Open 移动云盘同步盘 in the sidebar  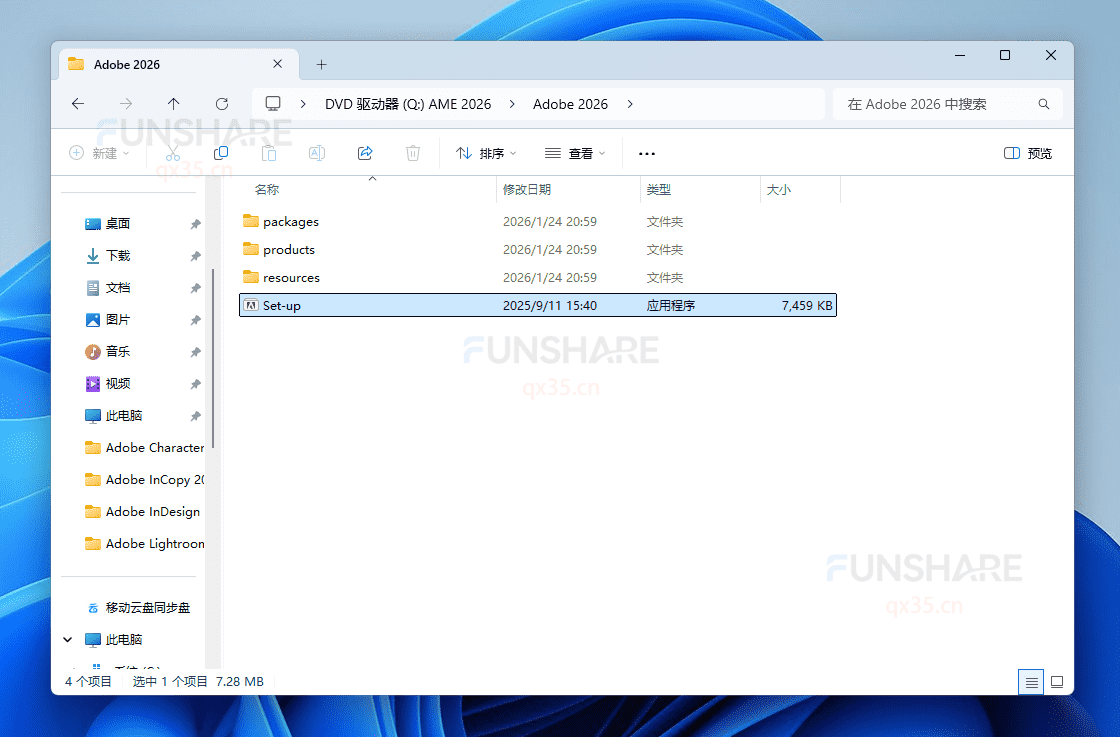point(139,608)
